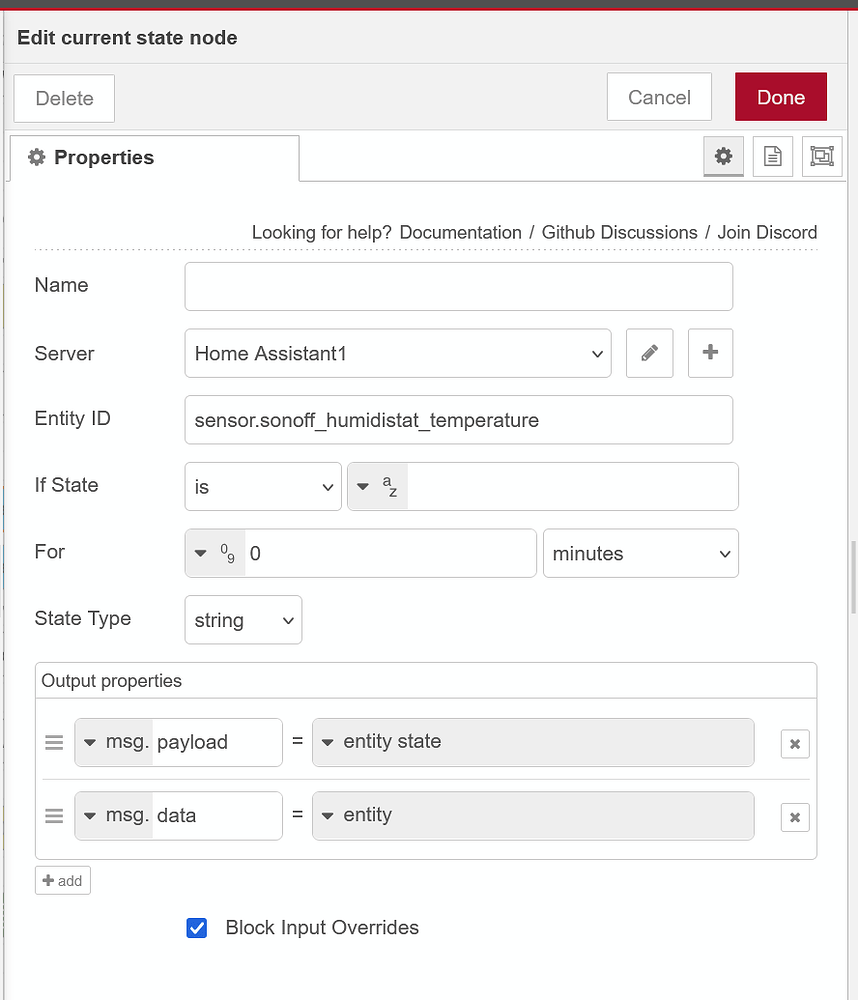Click the drag handle beside msg.payload
Image resolution: width=858 pixels, height=1000 pixels.
coord(53,742)
